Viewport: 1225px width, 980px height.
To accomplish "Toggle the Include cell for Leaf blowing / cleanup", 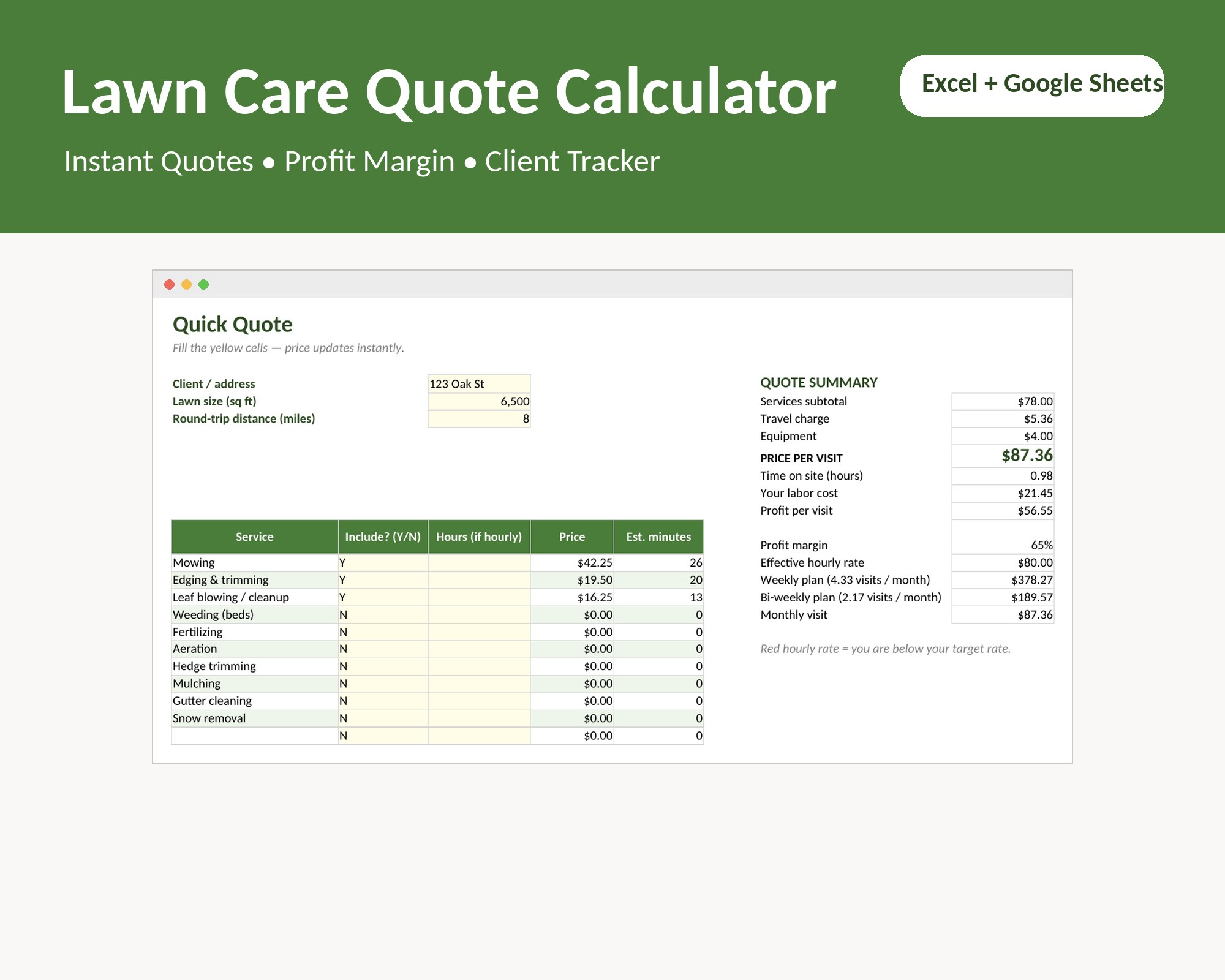I will click(x=383, y=597).
